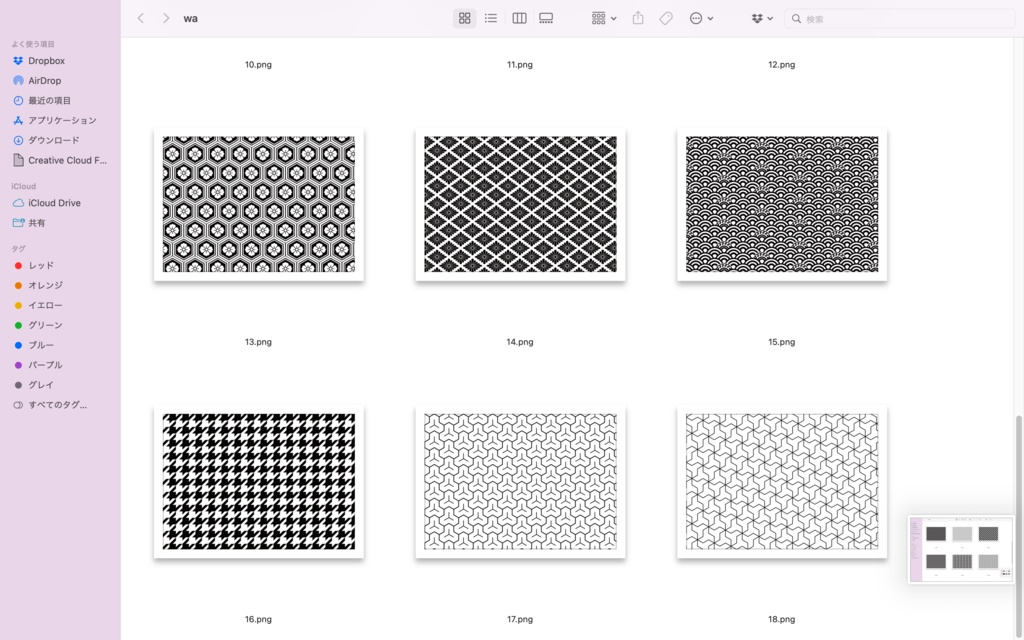
Task: Switch to list view
Action: click(x=491, y=18)
